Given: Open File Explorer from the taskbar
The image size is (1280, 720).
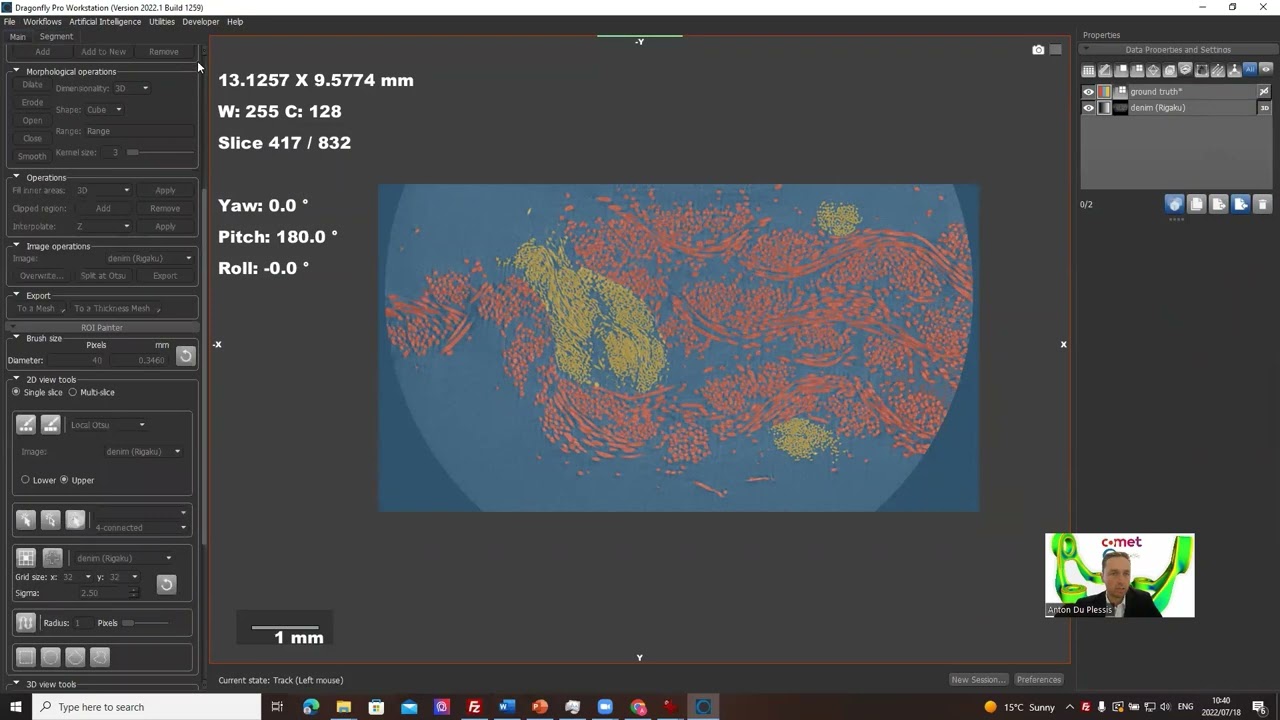Looking at the screenshot, I should pos(343,707).
